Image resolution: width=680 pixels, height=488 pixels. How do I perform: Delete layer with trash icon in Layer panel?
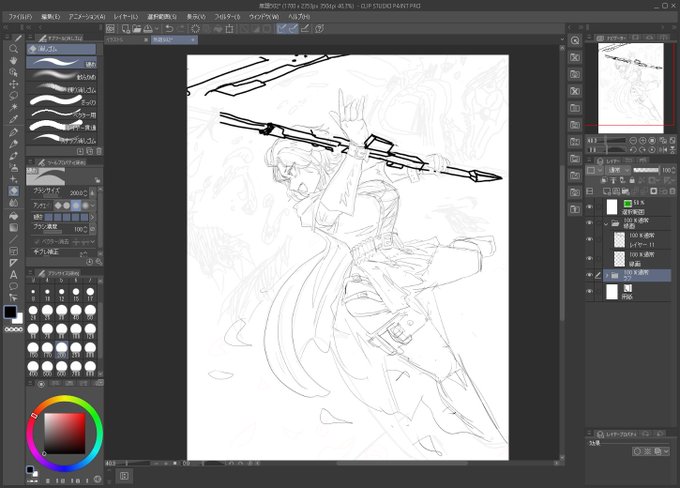(x=672, y=191)
